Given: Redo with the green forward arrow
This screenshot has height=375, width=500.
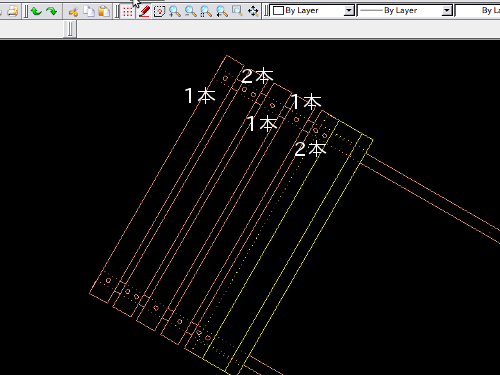Looking at the screenshot, I should pos(52,11).
